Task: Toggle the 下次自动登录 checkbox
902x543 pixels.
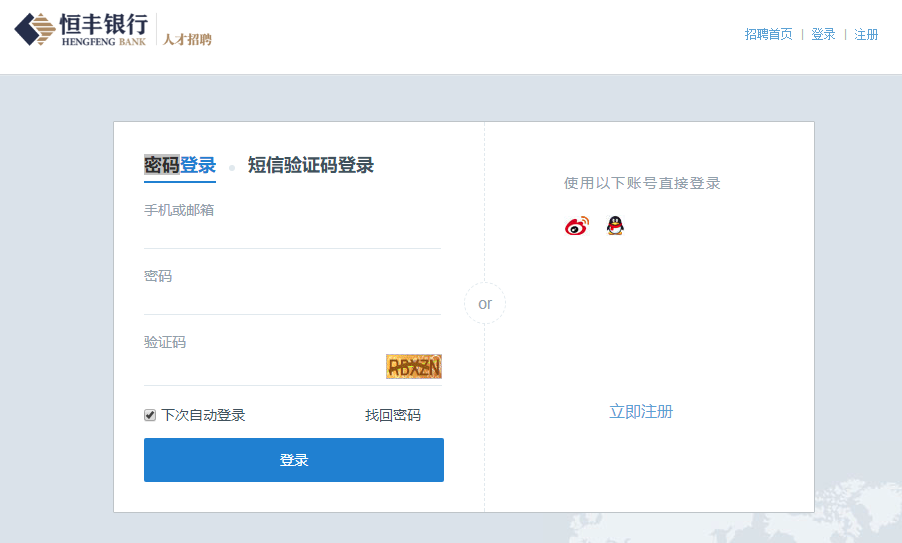Action: tap(150, 415)
